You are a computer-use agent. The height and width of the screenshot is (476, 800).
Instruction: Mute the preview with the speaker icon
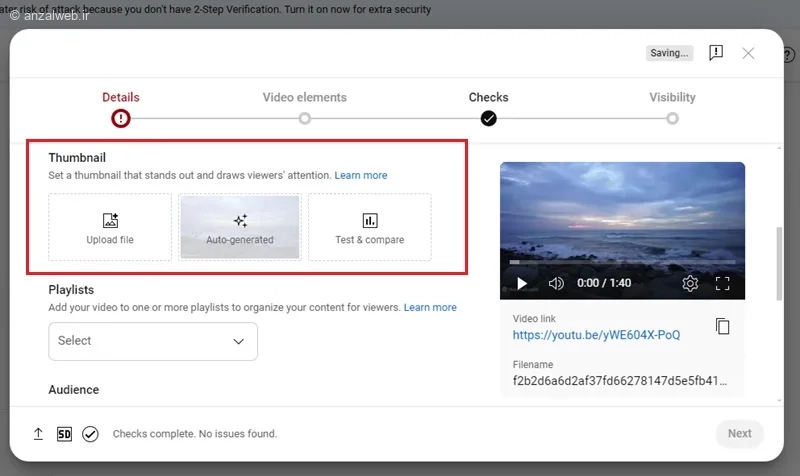pyautogui.click(x=556, y=283)
